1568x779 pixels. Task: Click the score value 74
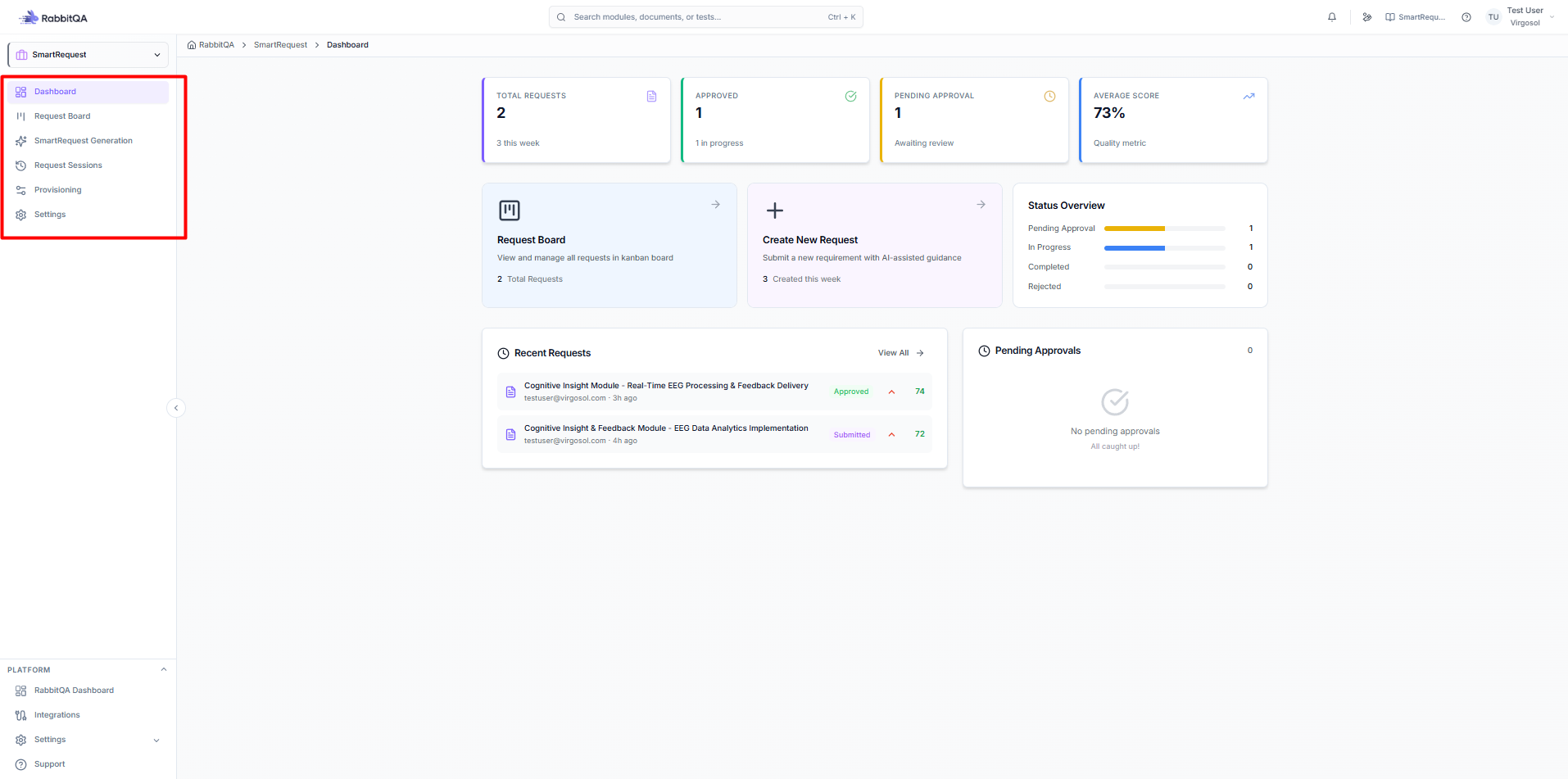(920, 392)
